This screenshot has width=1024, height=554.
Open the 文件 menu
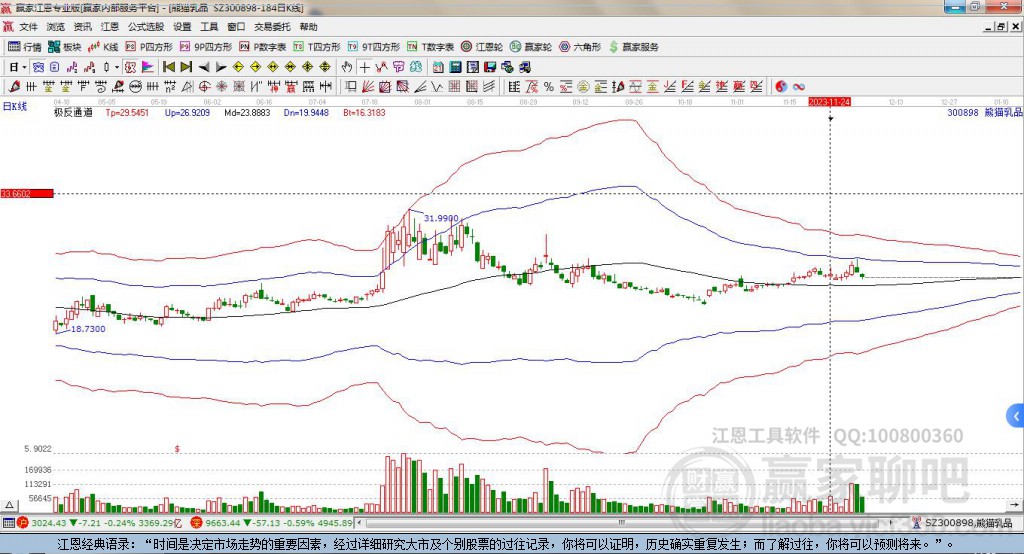pyautogui.click(x=28, y=27)
